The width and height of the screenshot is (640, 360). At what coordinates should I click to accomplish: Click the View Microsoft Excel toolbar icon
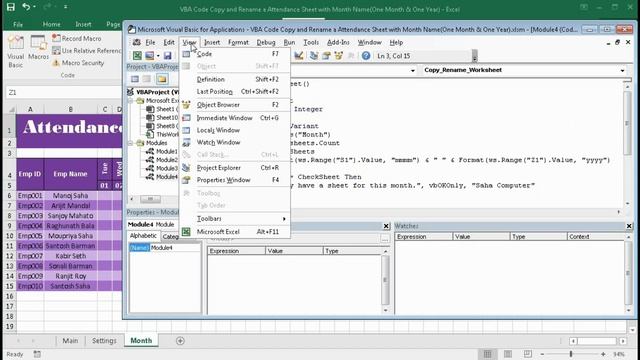click(x=137, y=56)
